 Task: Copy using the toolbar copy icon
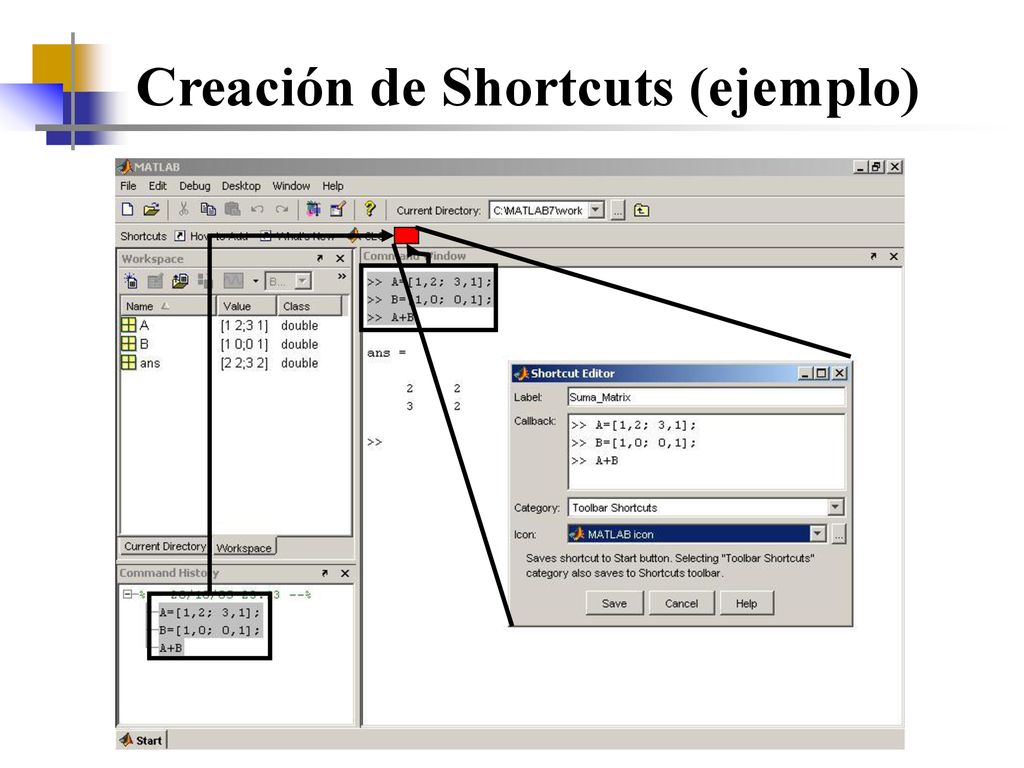(208, 209)
